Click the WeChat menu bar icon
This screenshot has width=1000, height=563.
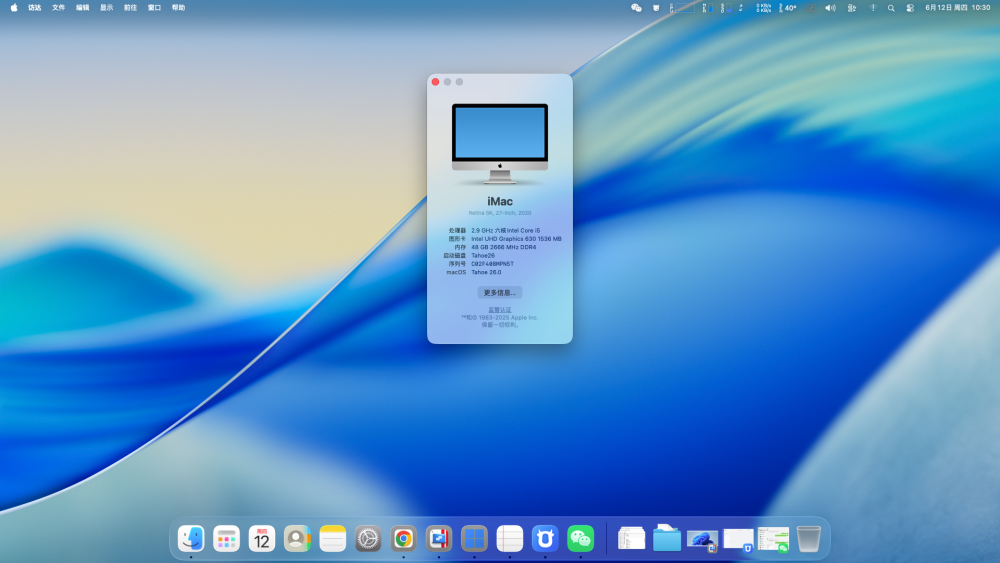(x=636, y=8)
